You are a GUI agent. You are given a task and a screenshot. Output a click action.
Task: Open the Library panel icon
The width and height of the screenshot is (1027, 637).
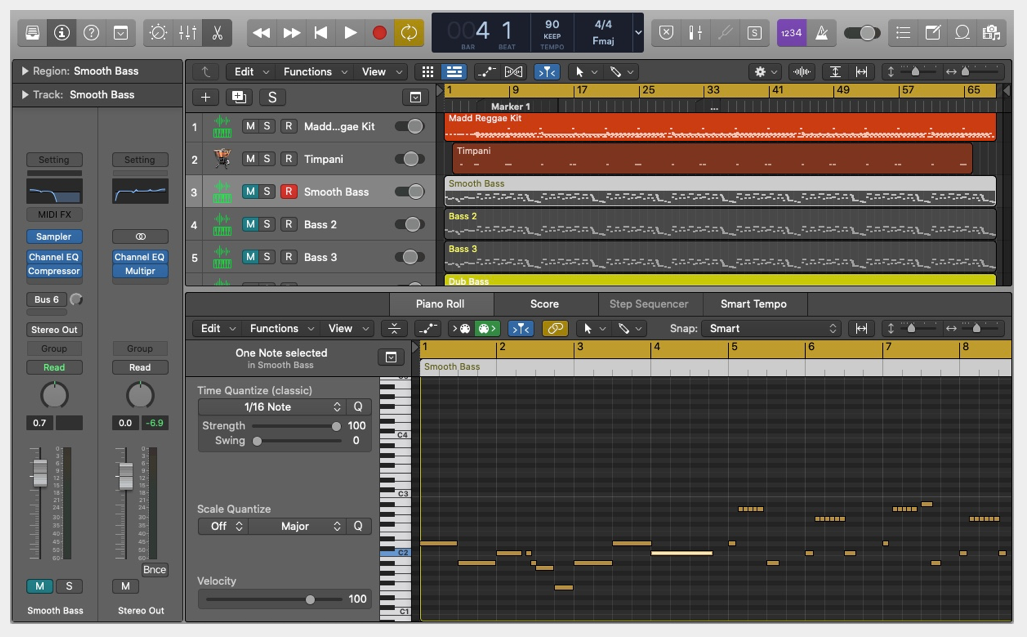(33, 33)
